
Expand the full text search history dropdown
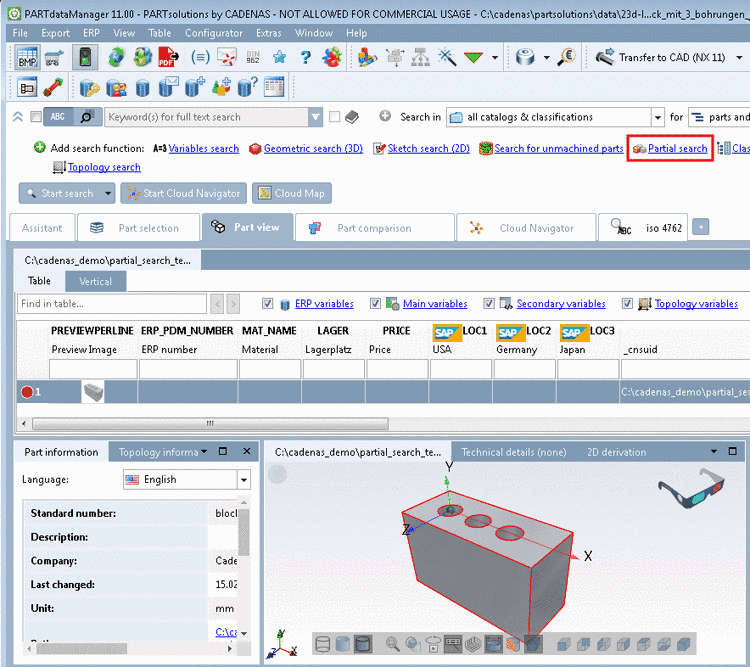tap(315, 117)
